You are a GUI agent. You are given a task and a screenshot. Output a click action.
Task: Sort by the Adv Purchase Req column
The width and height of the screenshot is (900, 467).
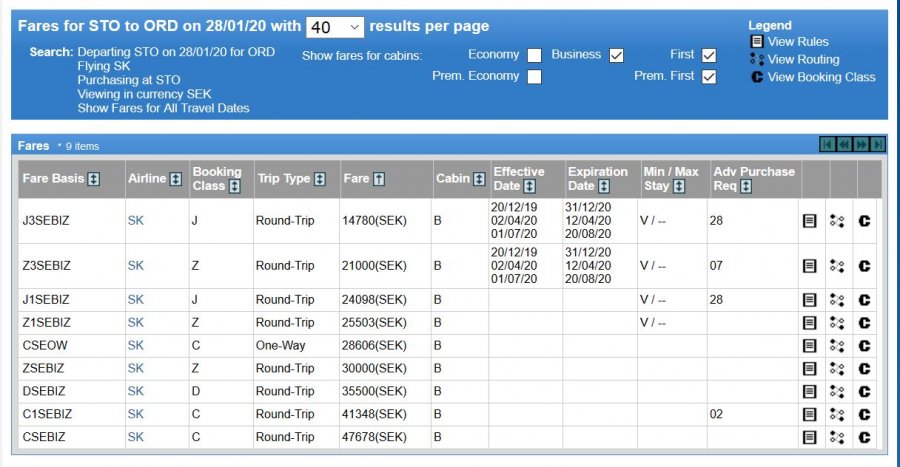747,186
